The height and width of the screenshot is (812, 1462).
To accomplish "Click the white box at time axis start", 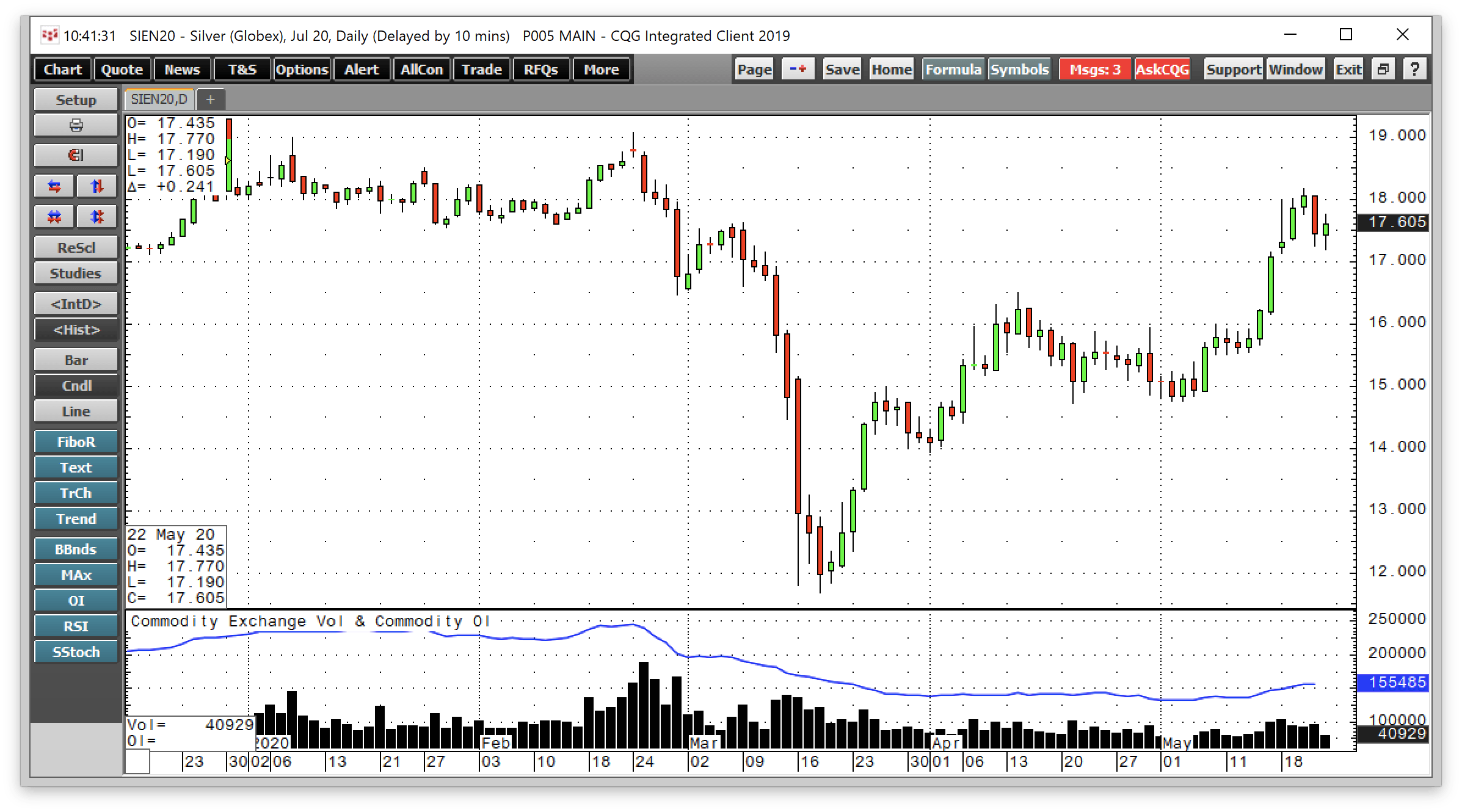I will [137, 761].
